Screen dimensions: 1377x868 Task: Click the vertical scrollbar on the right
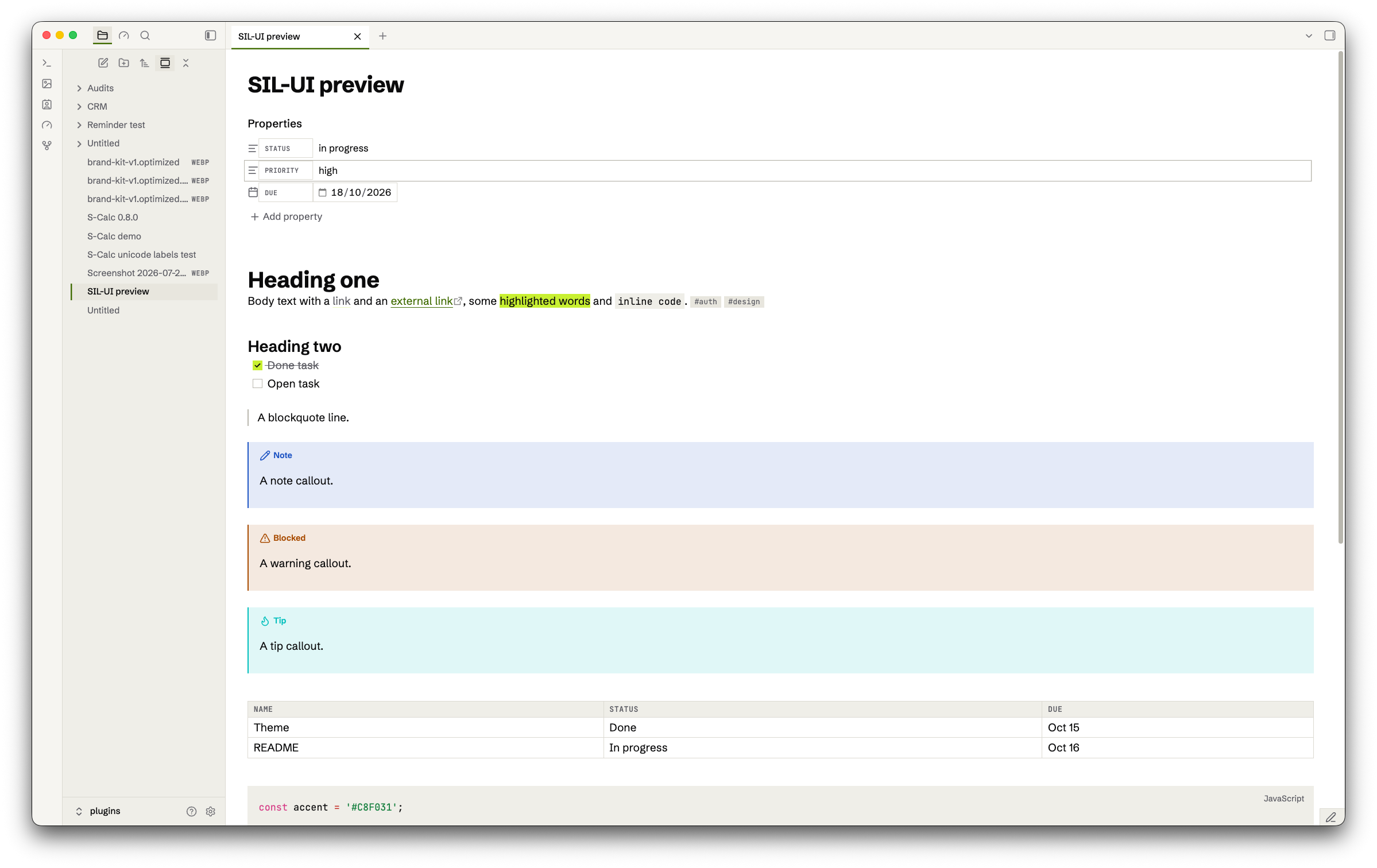pos(1340,299)
